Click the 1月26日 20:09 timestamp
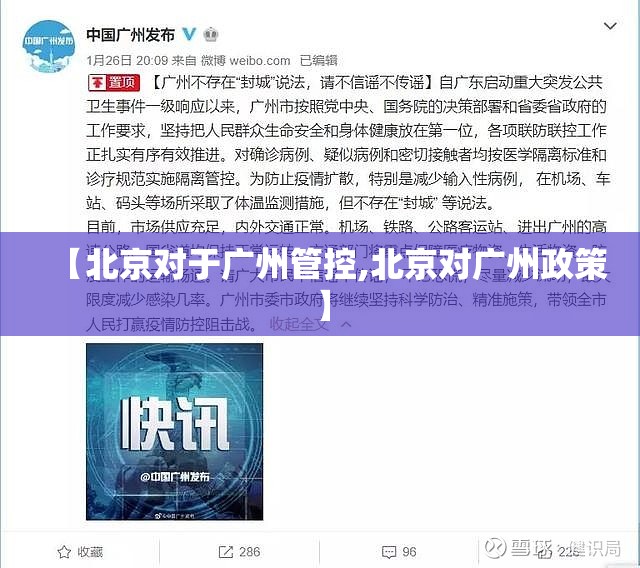This screenshot has height=568, width=640. click(127, 61)
